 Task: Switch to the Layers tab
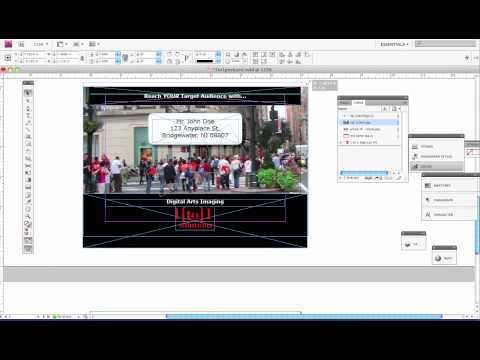pos(359,103)
